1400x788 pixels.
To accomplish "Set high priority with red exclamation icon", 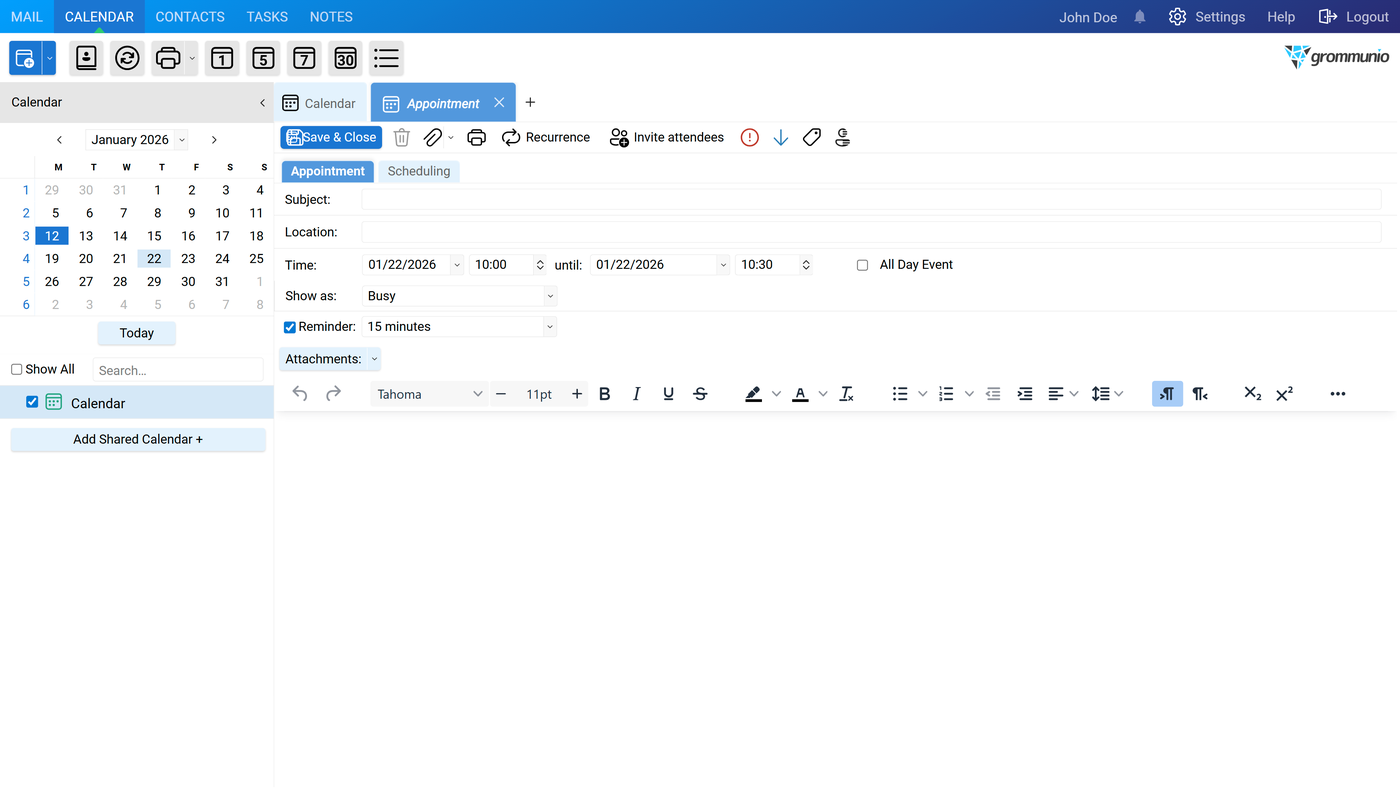I will coord(750,138).
